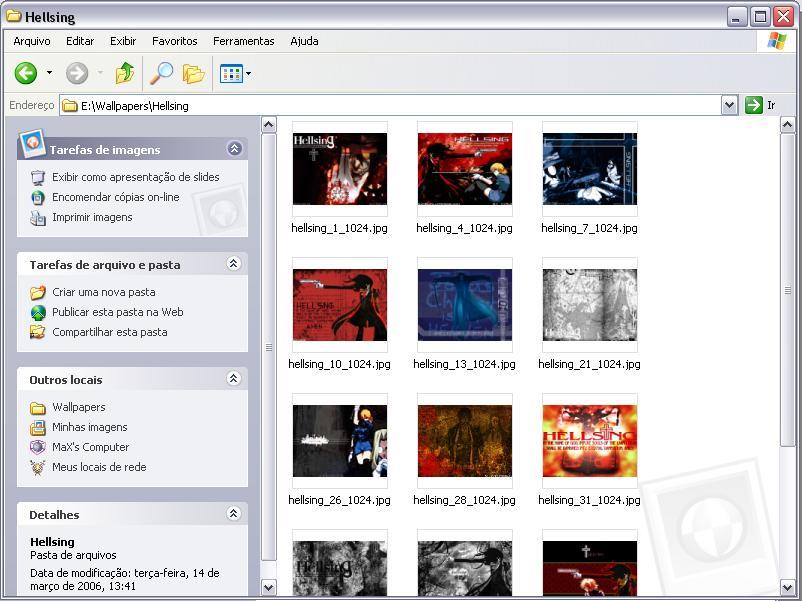Click the shared folder icon
The width and height of the screenshot is (802, 601).
[x=38, y=332]
